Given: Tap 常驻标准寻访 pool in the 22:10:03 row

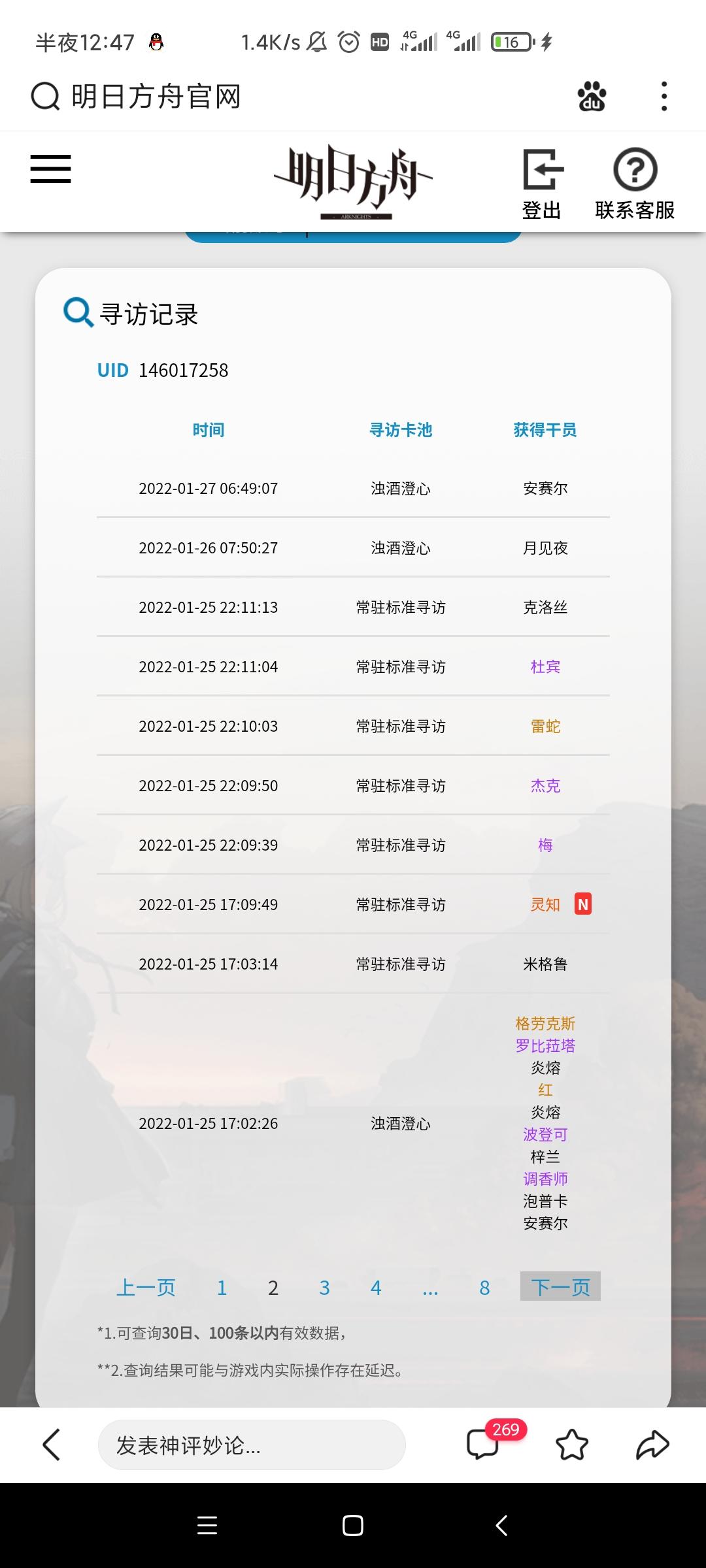Looking at the screenshot, I should click(401, 727).
